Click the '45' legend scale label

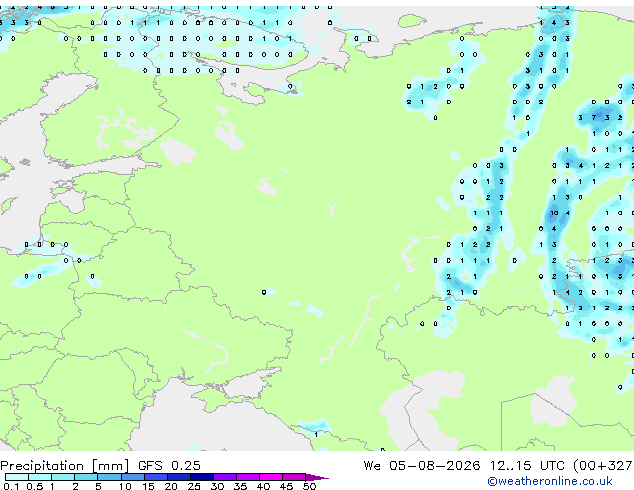pyautogui.click(x=286, y=486)
